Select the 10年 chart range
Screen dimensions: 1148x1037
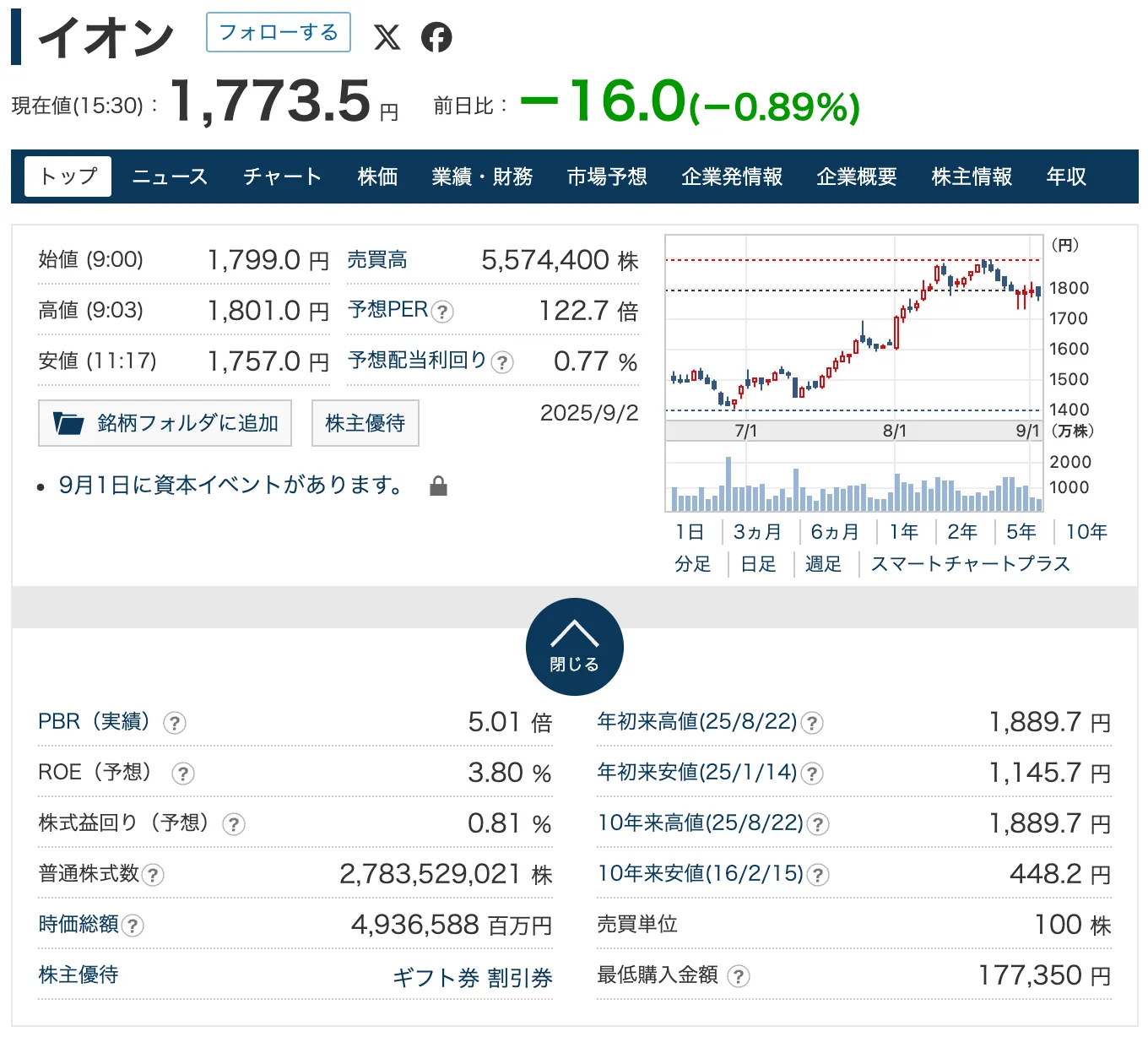(x=1086, y=532)
